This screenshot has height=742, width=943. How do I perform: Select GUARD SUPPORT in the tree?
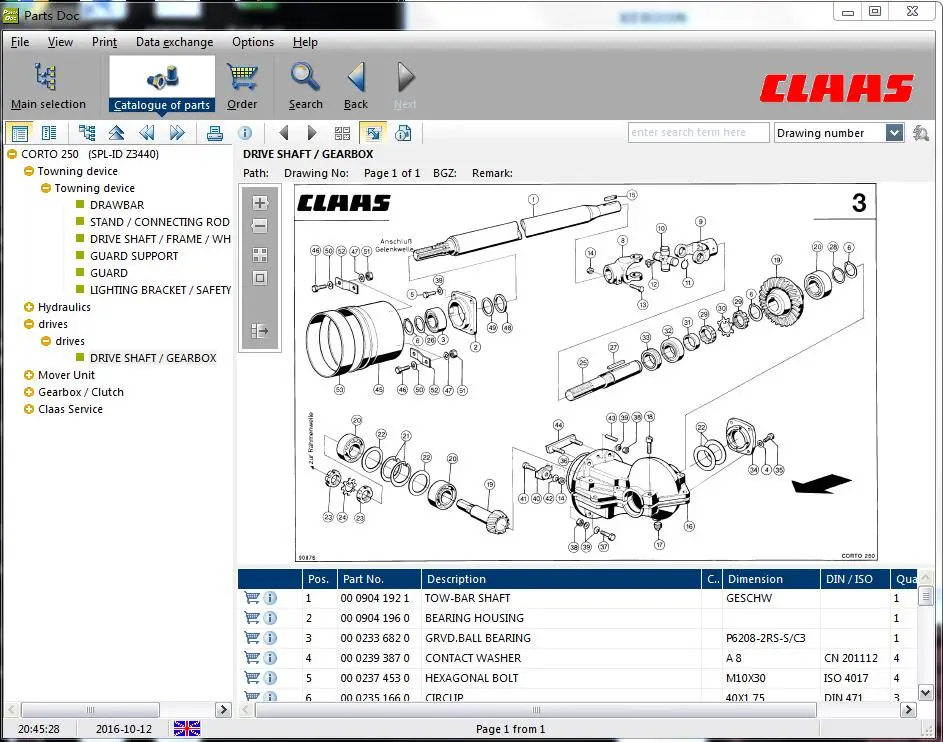click(134, 256)
